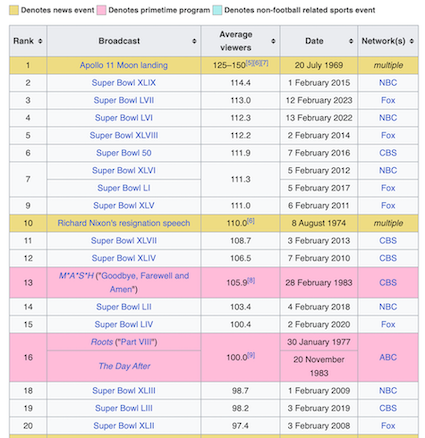Image resolution: width=425 pixels, height=438 pixels.
Task: Open Super Bowl LIV link
Action: (x=124, y=324)
